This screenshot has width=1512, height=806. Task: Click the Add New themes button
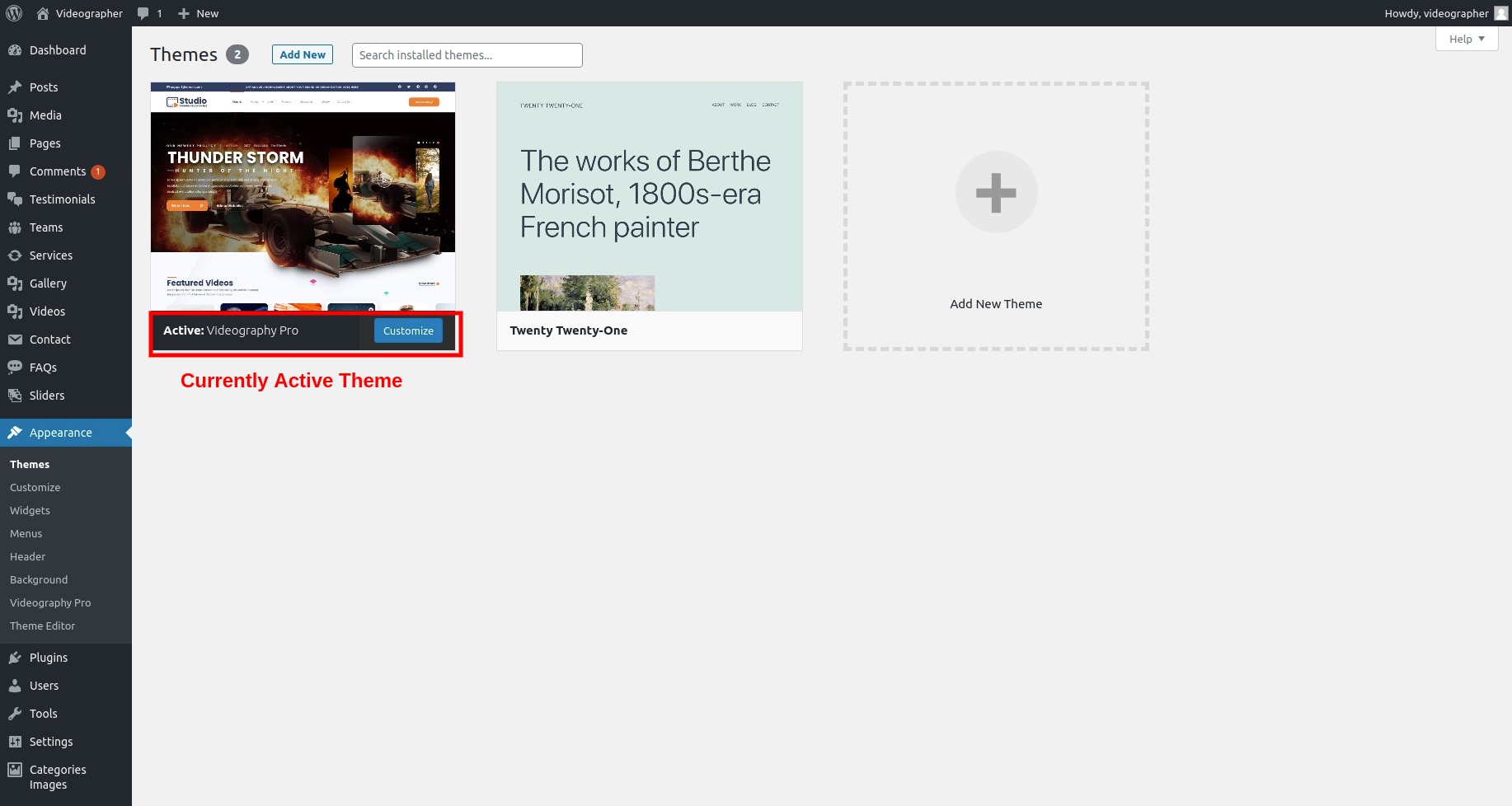[303, 54]
